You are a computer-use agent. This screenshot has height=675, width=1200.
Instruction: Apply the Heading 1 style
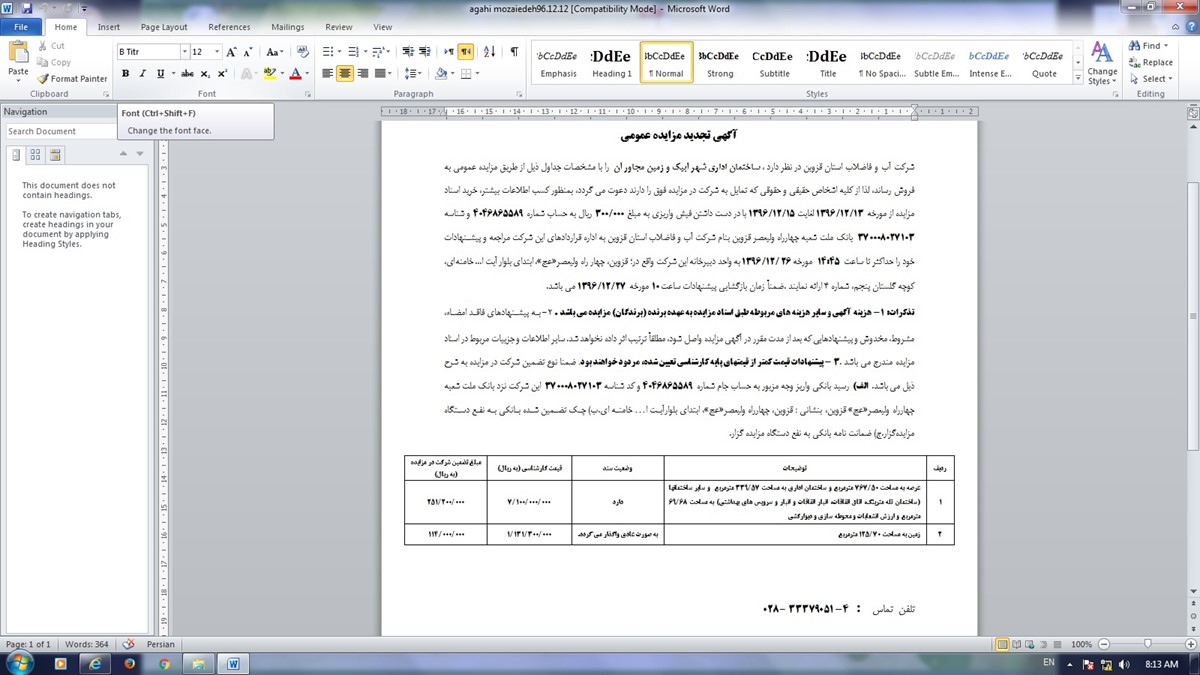tap(611, 64)
